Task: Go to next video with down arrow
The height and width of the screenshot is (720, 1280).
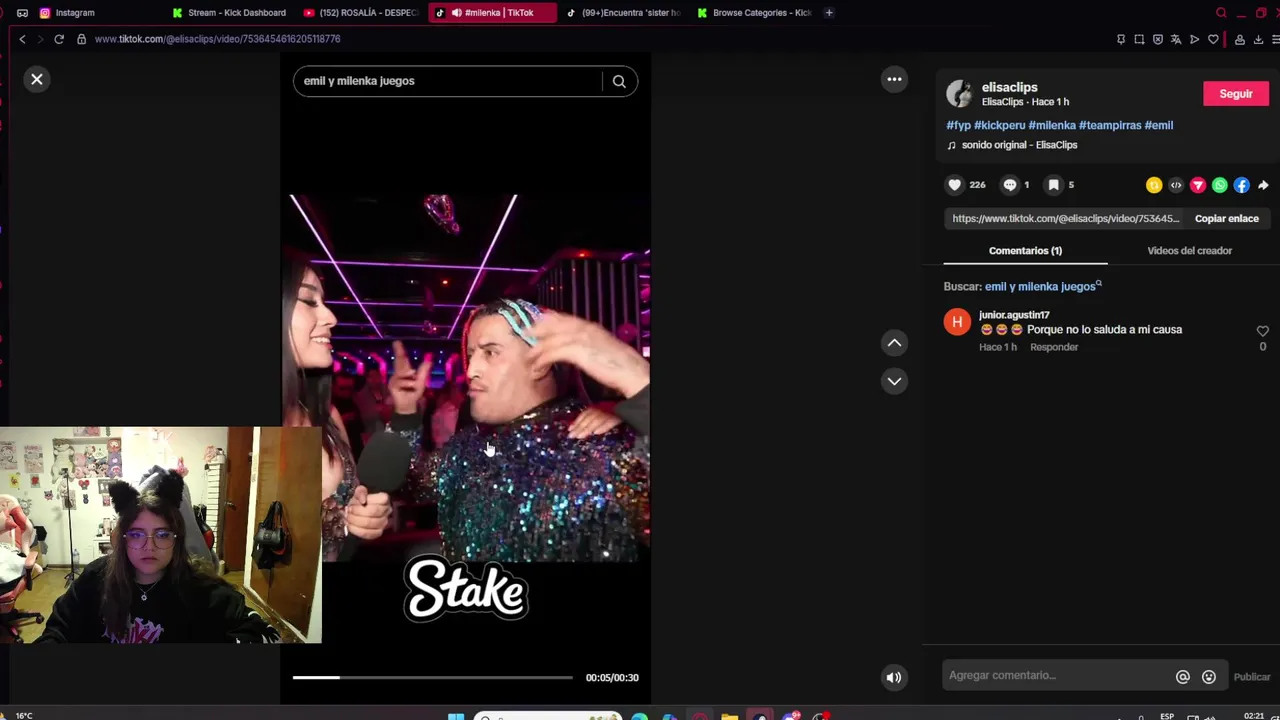Action: (894, 381)
